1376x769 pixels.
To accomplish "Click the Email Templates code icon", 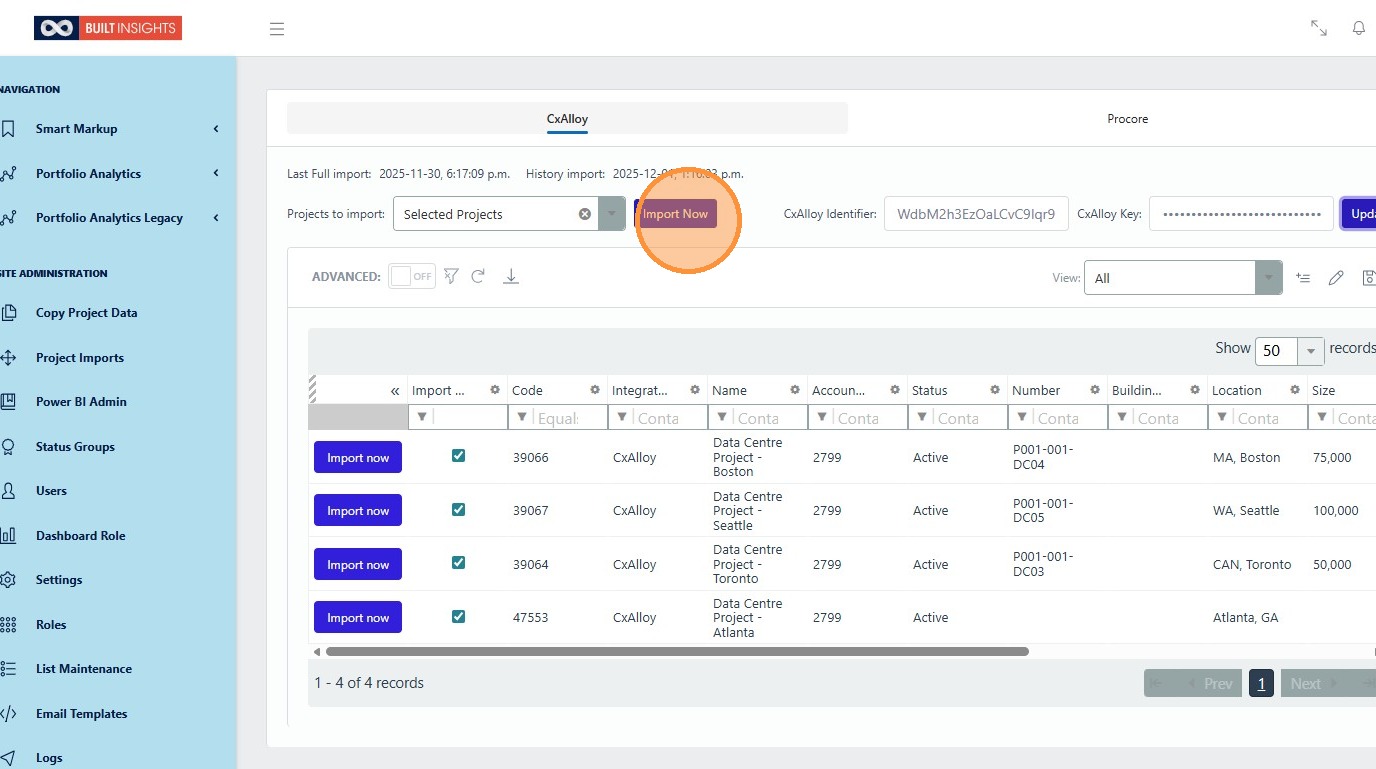I will click(8, 714).
